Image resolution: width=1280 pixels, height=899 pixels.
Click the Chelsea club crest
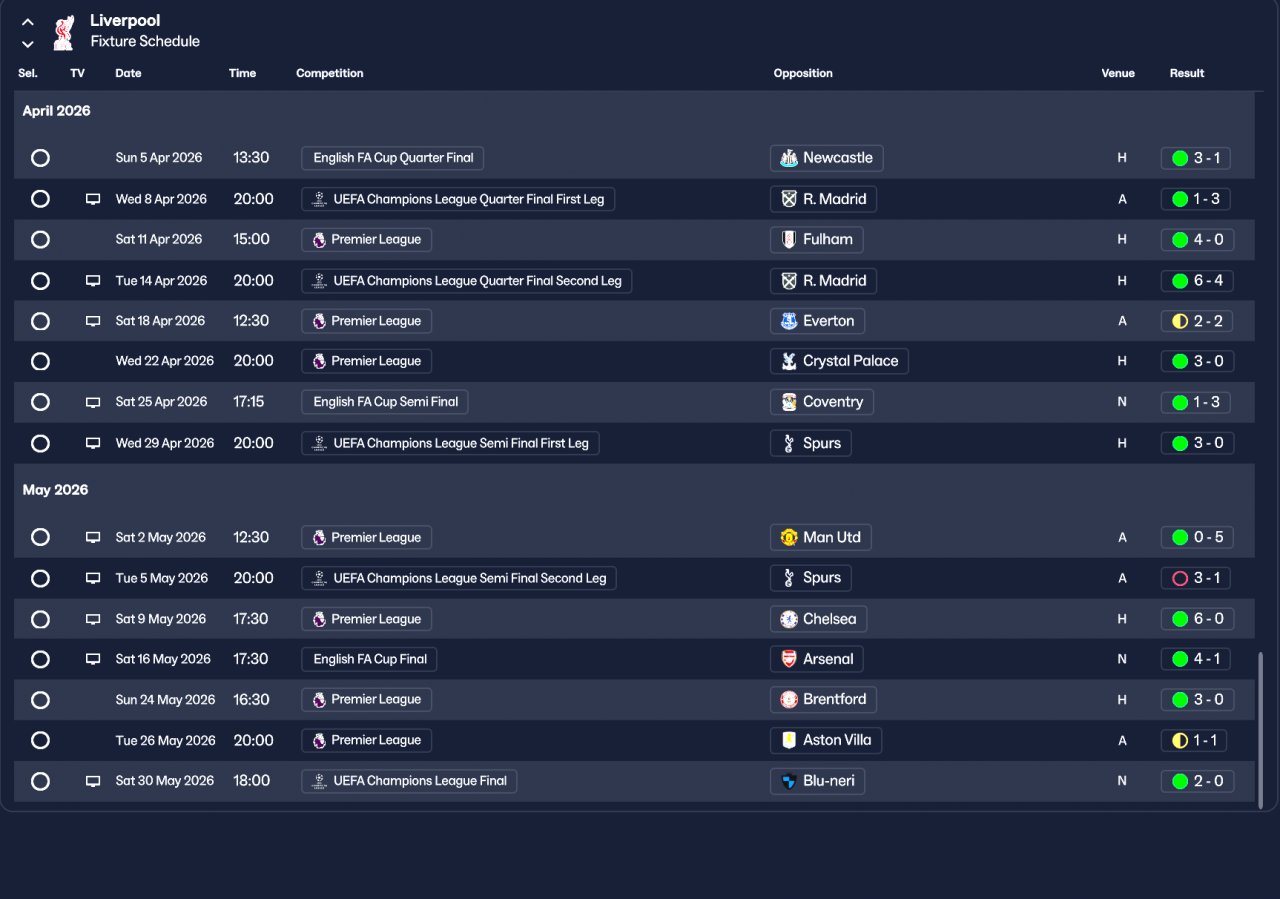(789, 619)
